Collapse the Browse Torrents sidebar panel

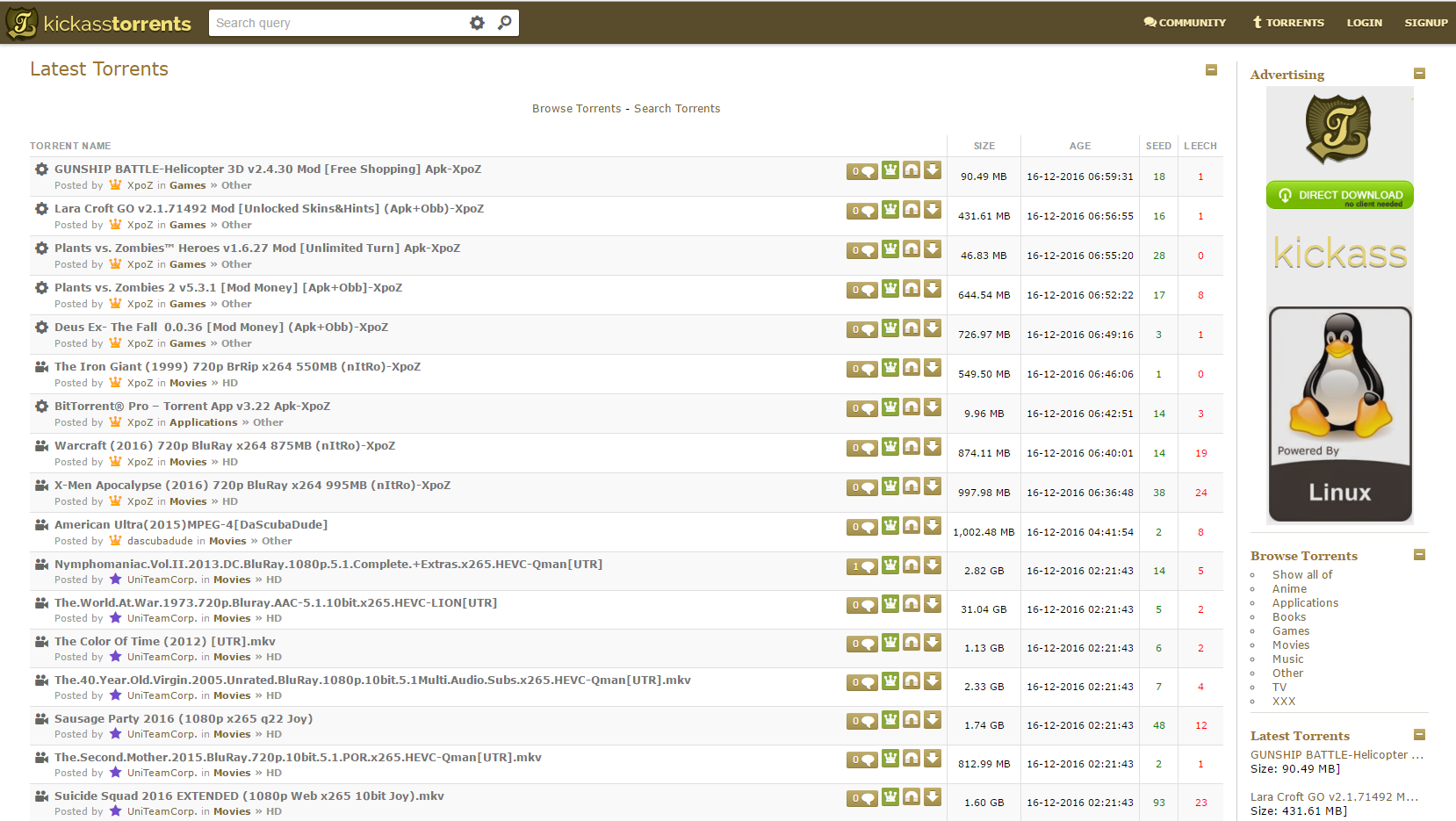click(1418, 554)
